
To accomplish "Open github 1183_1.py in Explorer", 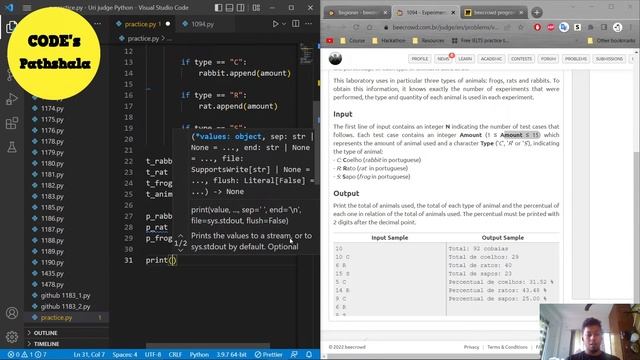I will click(x=65, y=296).
